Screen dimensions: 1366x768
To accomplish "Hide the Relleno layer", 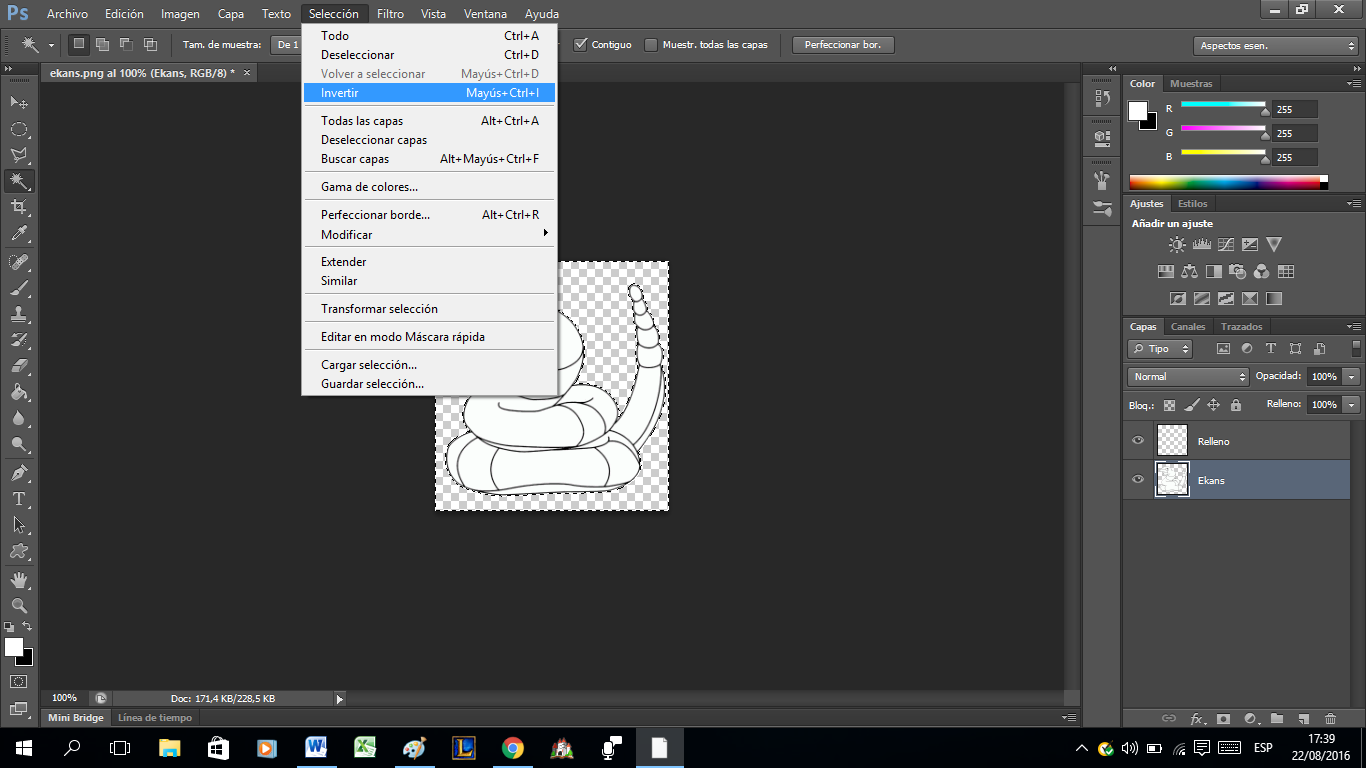I will pyautogui.click(x=1137, y=440).
